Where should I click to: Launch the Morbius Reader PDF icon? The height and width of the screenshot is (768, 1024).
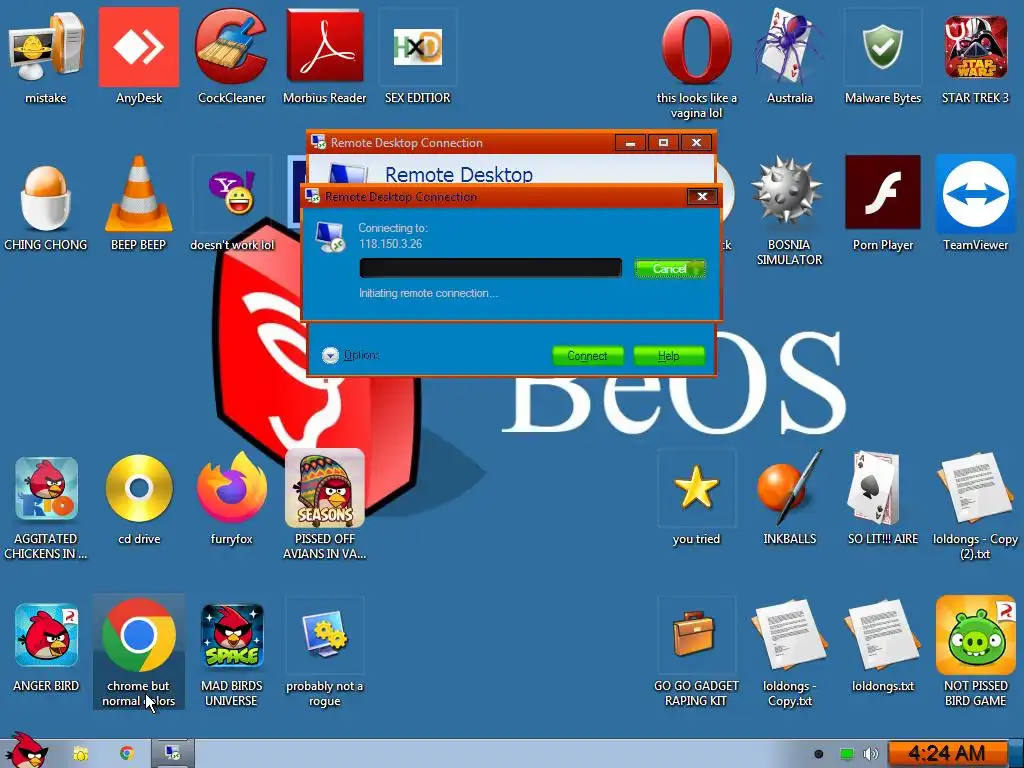point(325,57)
